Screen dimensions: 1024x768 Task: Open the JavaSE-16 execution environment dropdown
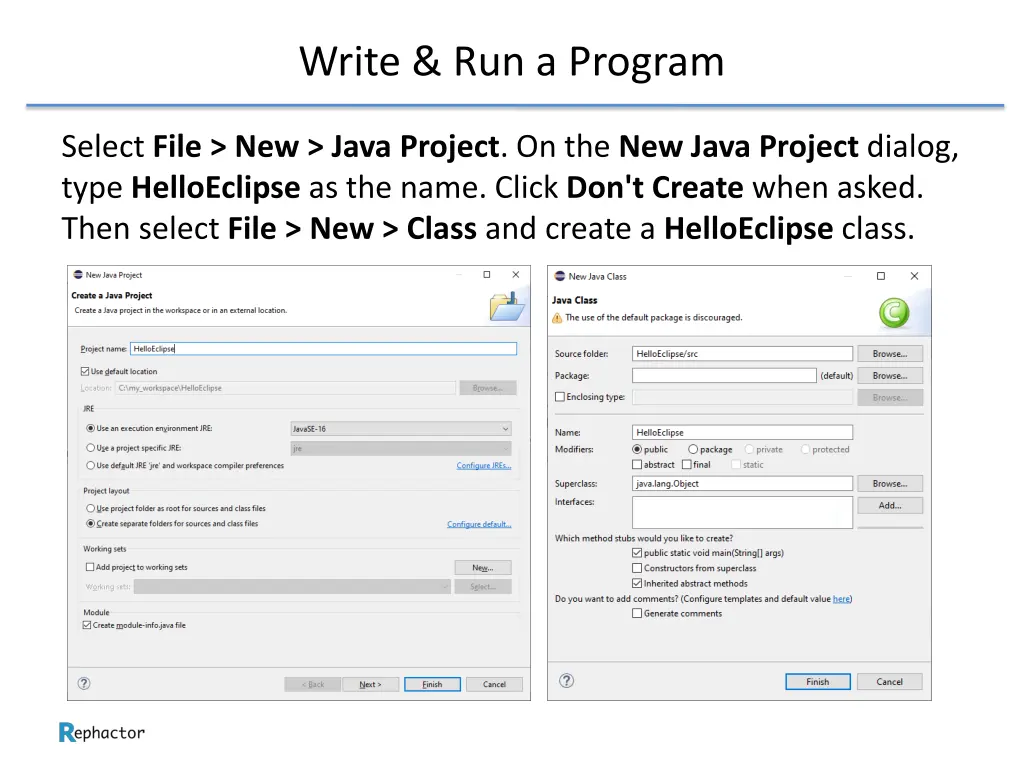tap(400, 429)
